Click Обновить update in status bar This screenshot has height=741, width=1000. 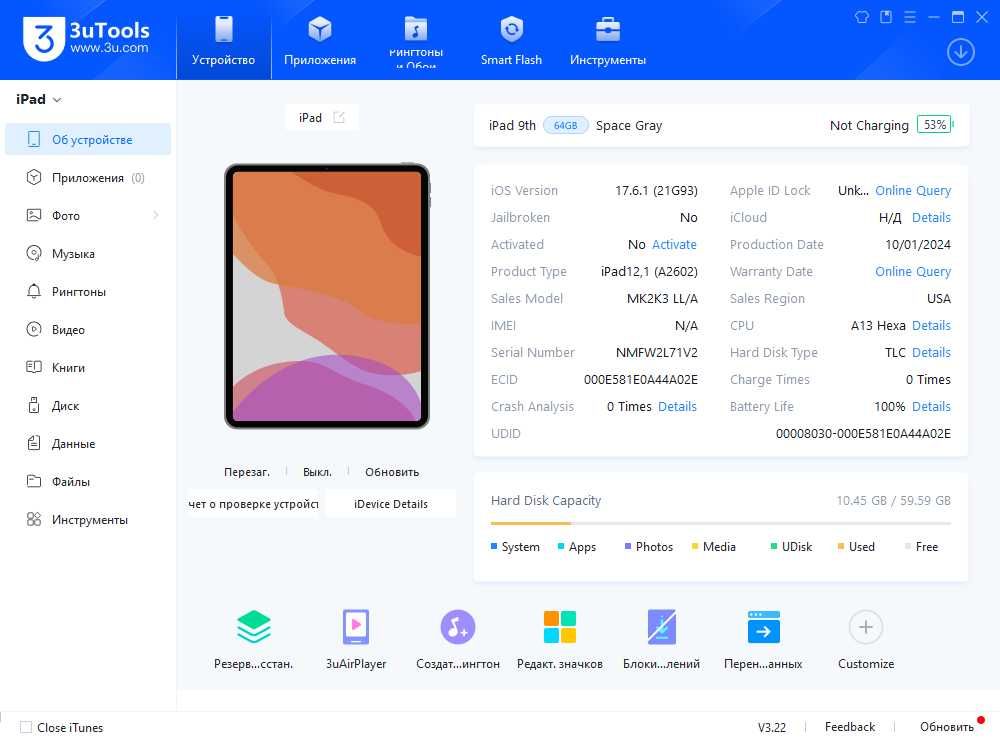pos(946,727)
